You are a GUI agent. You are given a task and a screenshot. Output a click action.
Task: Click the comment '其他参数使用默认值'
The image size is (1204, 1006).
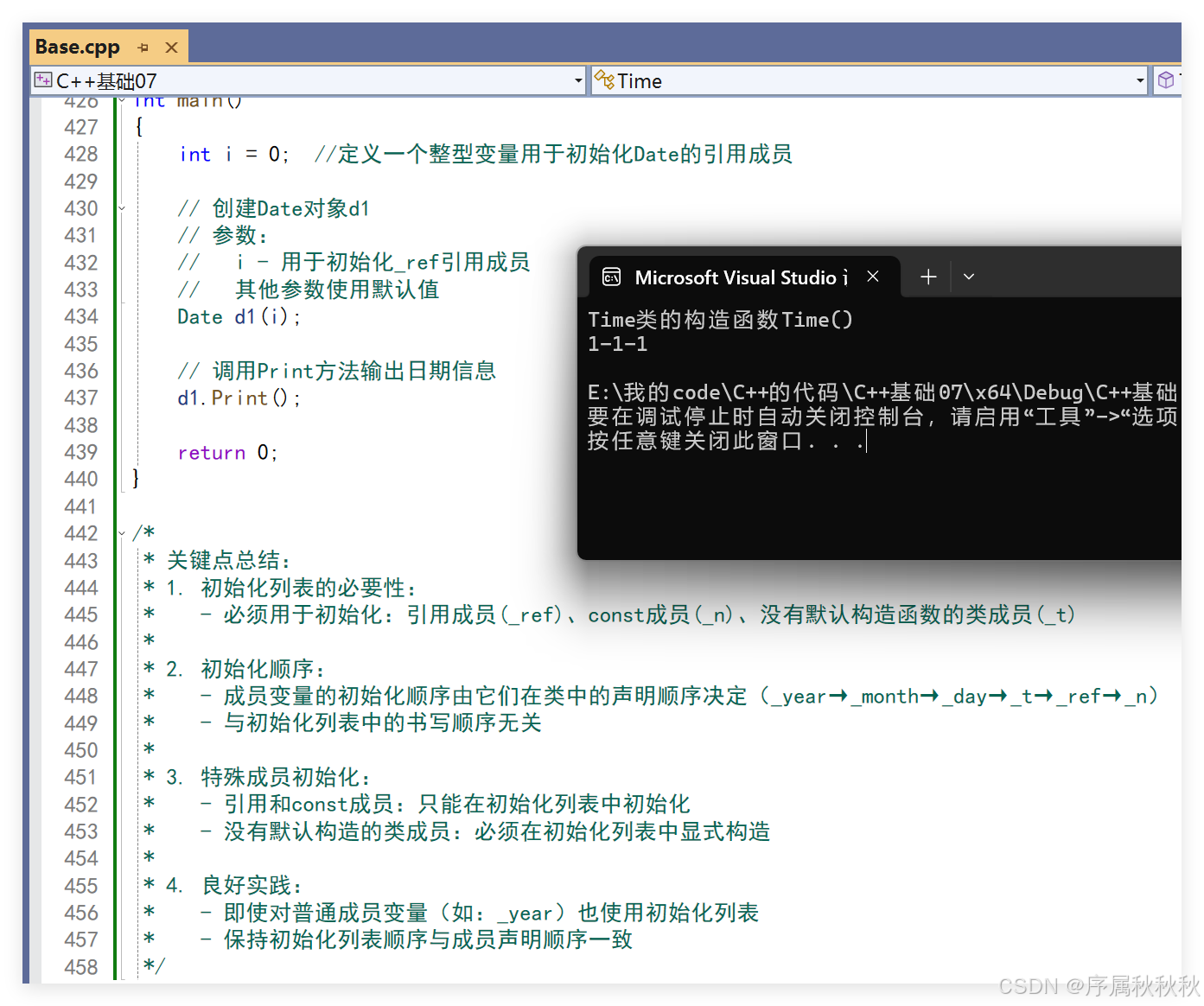pos(337,290)
